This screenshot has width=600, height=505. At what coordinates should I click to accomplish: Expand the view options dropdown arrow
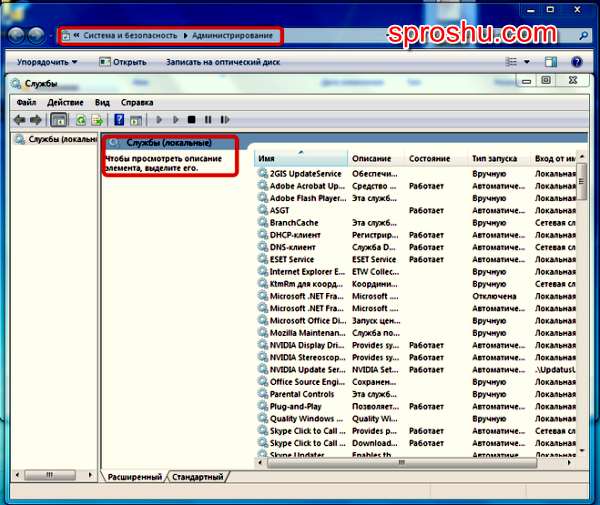pos(527,62)
